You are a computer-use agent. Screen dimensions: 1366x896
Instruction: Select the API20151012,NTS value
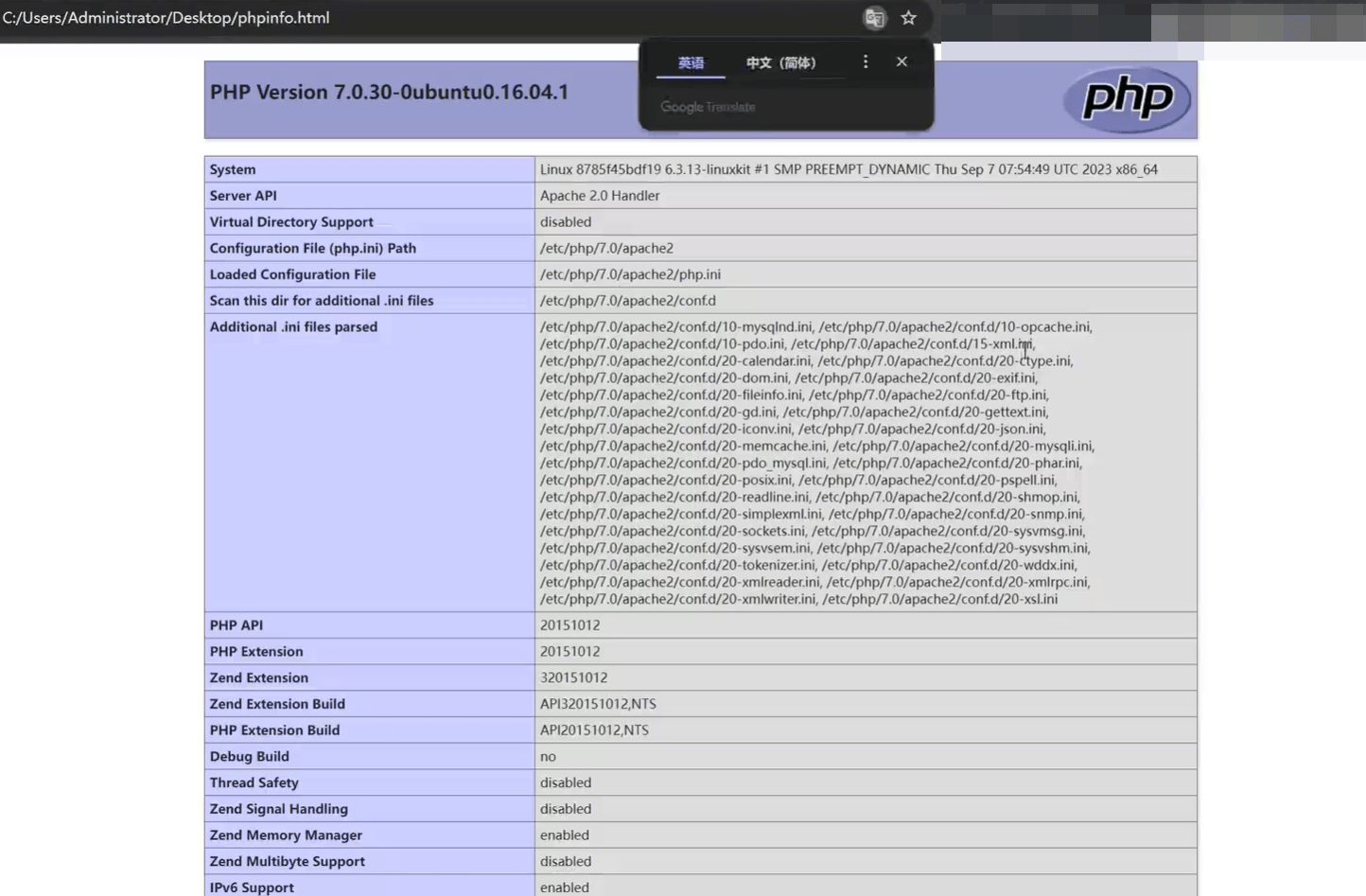tap(594, 730)
